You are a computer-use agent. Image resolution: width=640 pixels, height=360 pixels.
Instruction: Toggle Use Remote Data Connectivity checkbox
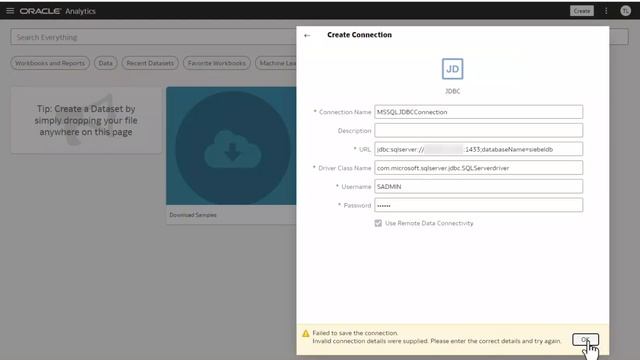pyautogui.click(x=378, y=223)
